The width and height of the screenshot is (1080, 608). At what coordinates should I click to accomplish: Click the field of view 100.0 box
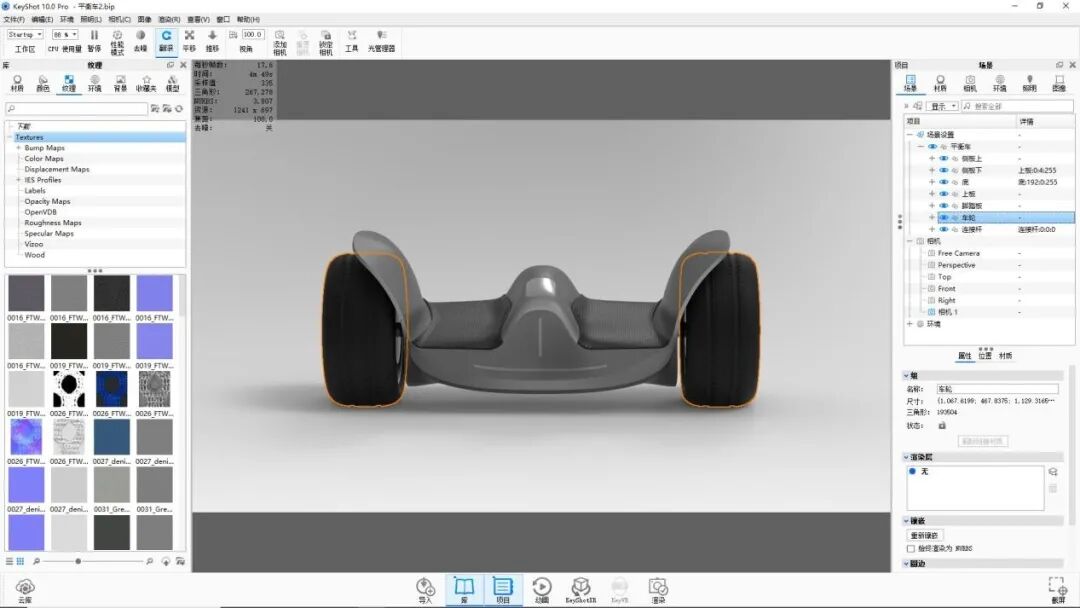click(x=252, y=34)
